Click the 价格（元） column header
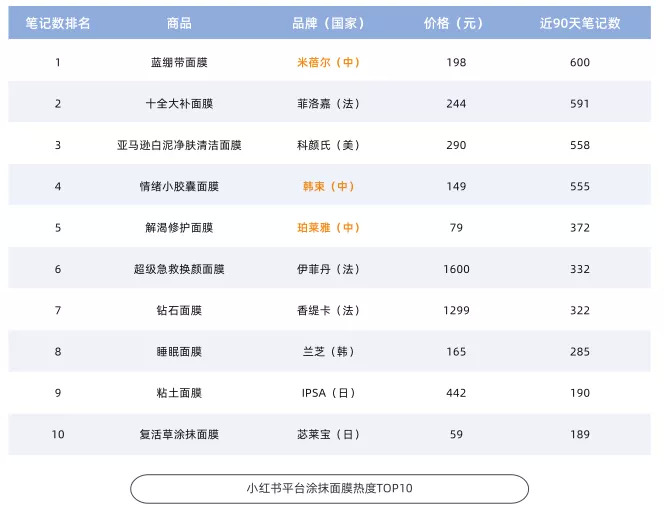The height and width of the screenshot is (512, 664). (456, 23)
